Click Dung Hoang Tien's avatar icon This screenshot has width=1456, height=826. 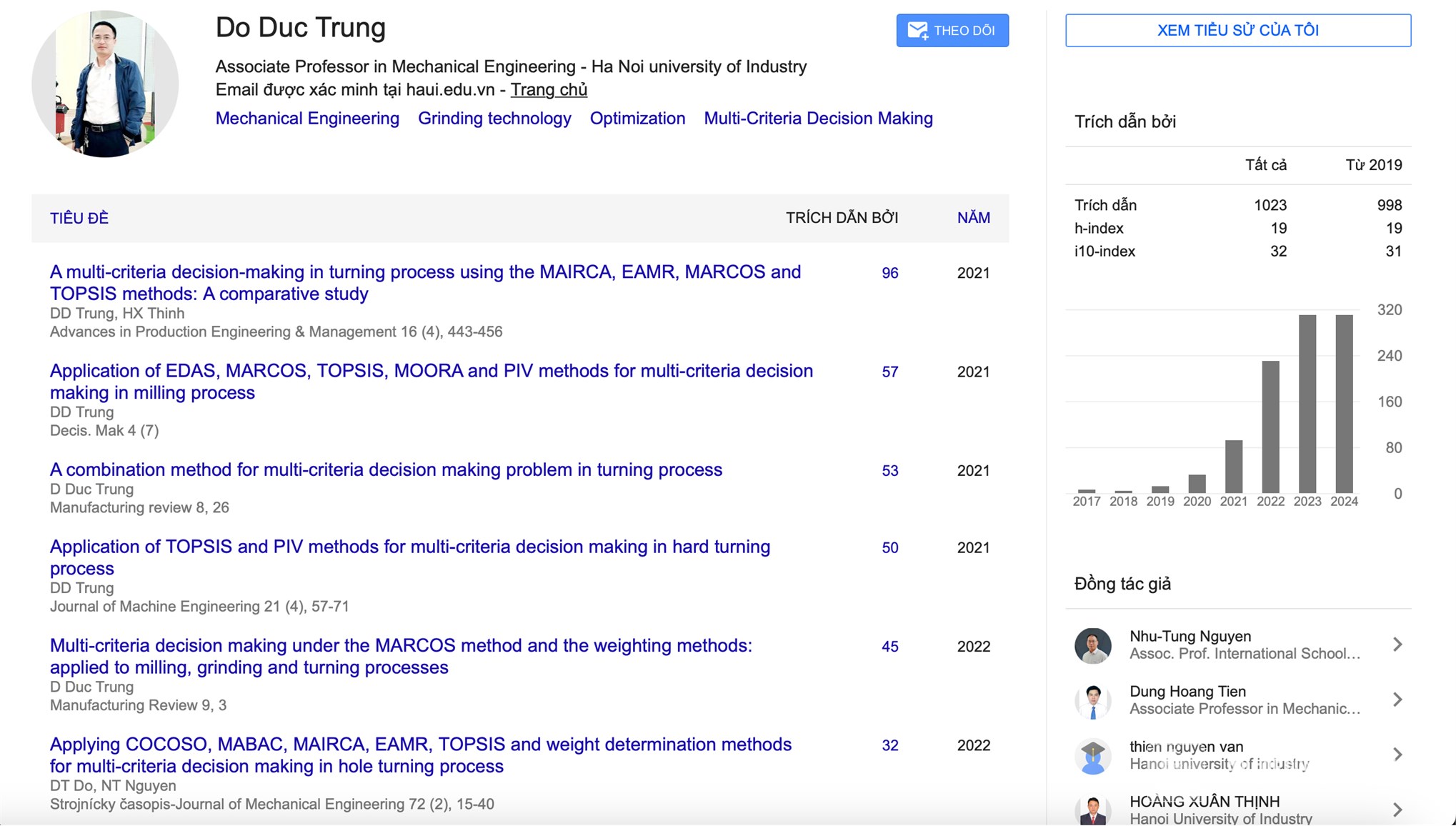click(x=1092, y=700)
